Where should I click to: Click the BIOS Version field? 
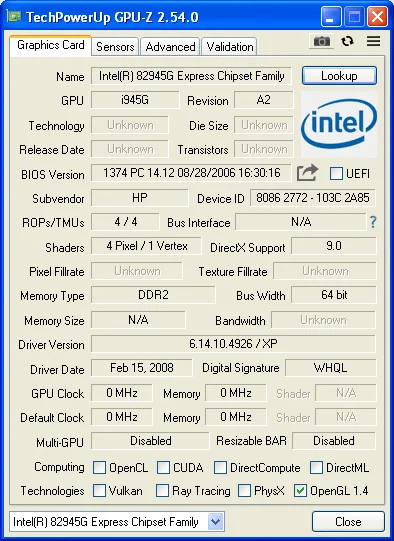[x=191, y=173]
